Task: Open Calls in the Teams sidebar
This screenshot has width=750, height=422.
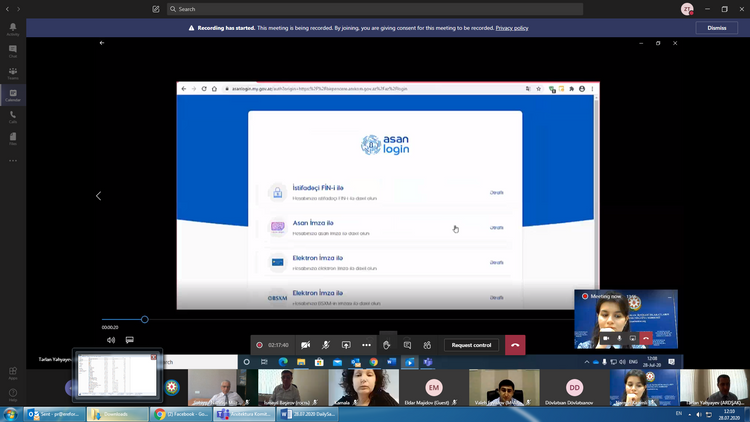Action: (13, 117)
